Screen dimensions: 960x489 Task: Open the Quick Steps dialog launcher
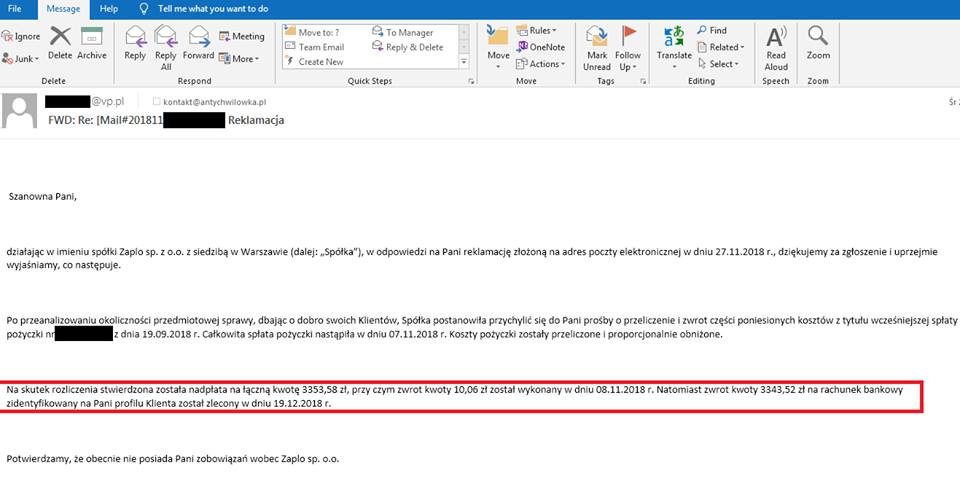tap(471, 81)
